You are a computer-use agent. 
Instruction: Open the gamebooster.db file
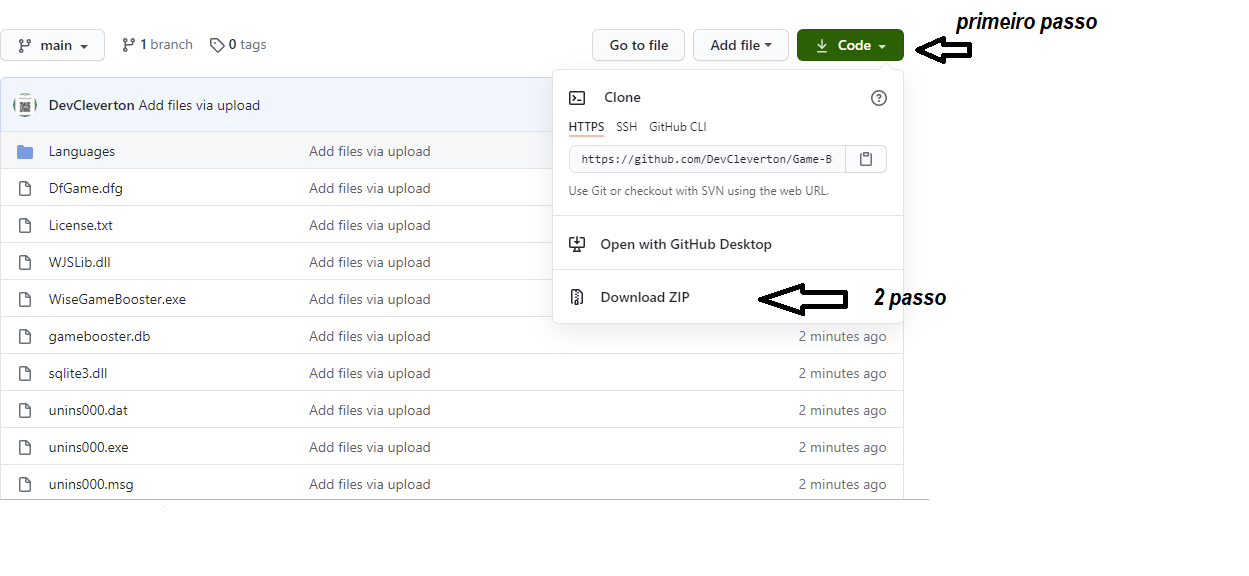(x=100, y=336)
